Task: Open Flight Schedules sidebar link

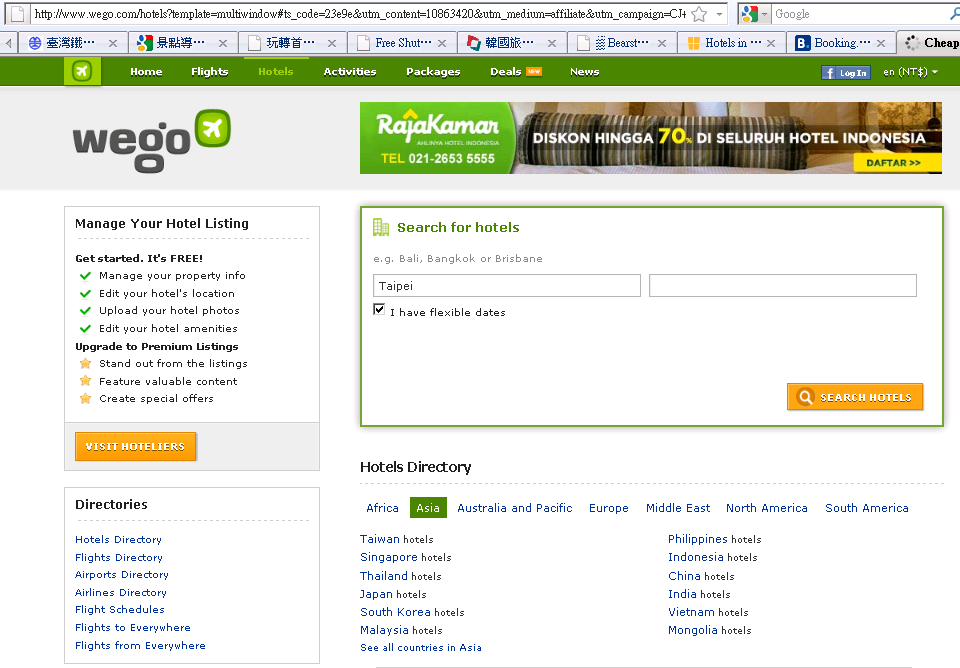Action: click(x=119, y=609)
